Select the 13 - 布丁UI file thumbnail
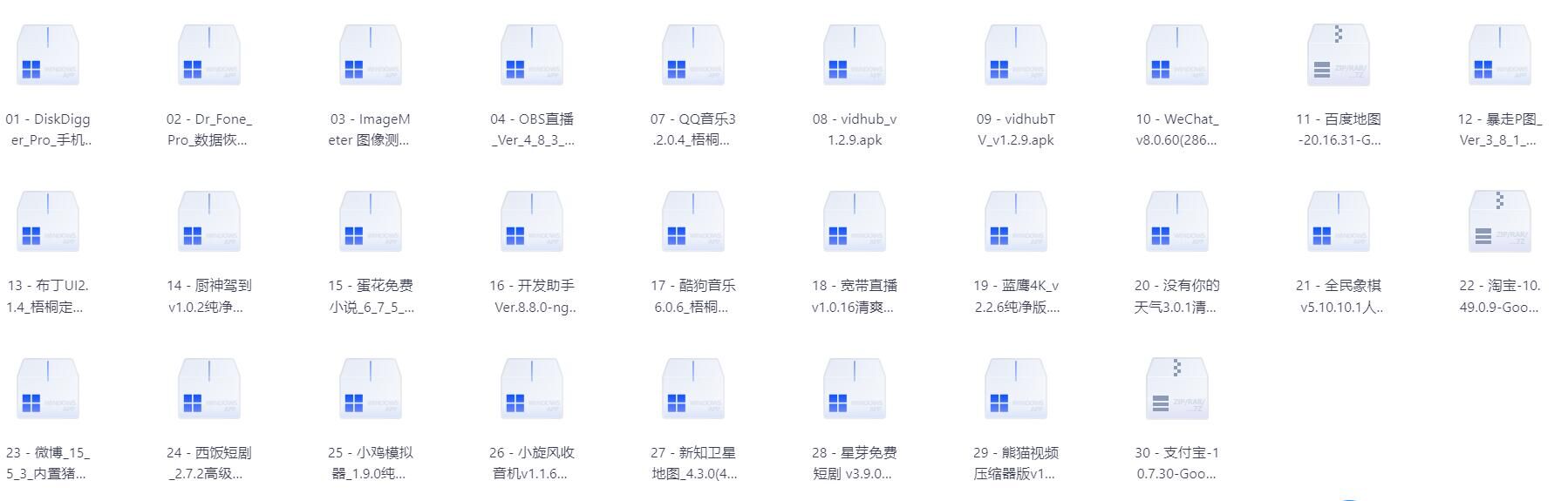Image resolution: width=1568 pixels, height=501 pixels. click(x=48, y=222)
